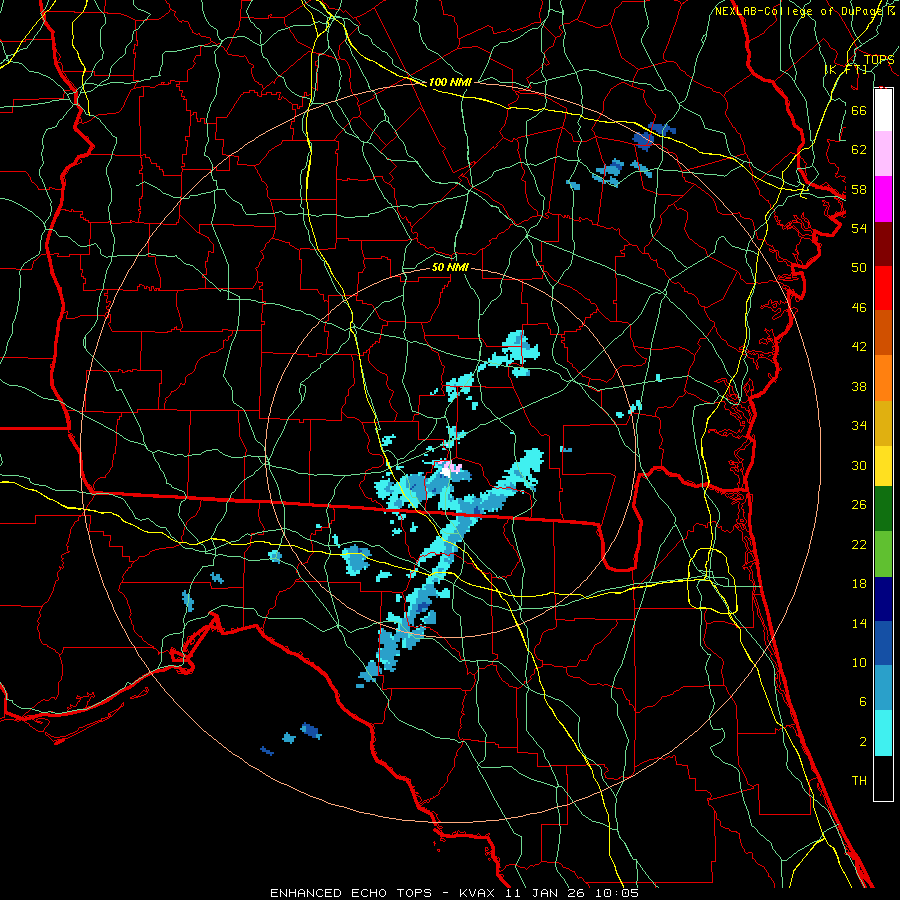The height and width of the screenshot is (900, 900).
Task: Select the cyan legend swatch
Action: [883, 733]
